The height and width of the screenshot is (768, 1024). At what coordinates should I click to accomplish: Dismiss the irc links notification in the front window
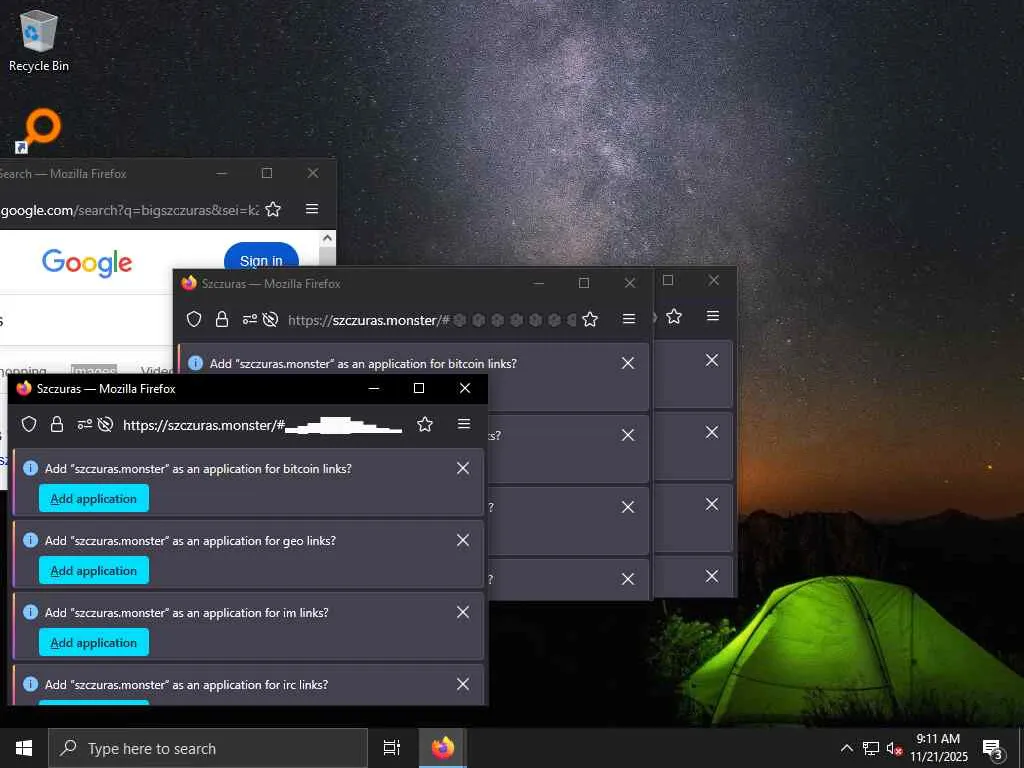click(x=463, y=684)
